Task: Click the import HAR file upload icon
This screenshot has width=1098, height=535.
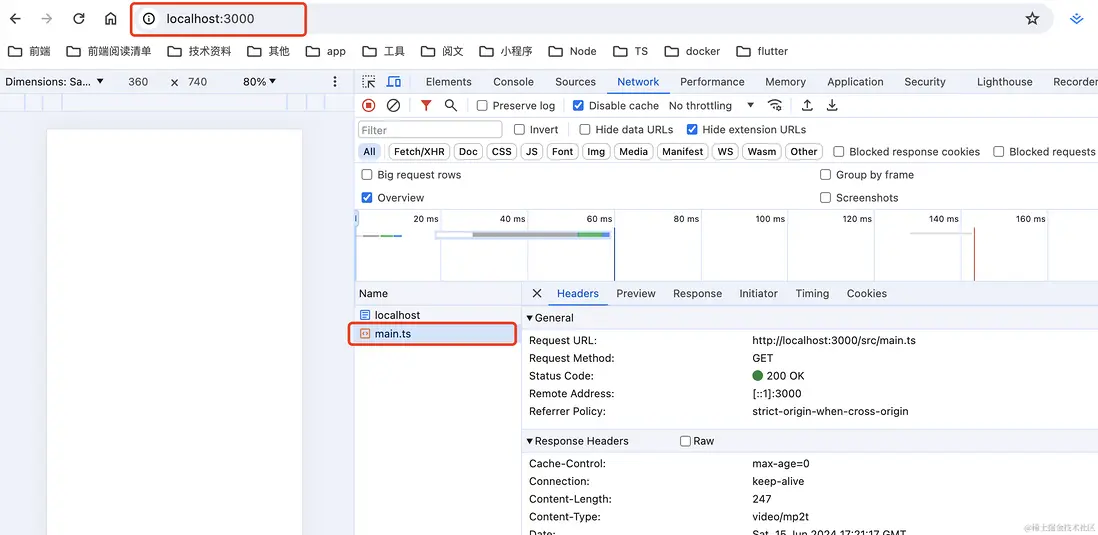Action: [x=807, y=105]
